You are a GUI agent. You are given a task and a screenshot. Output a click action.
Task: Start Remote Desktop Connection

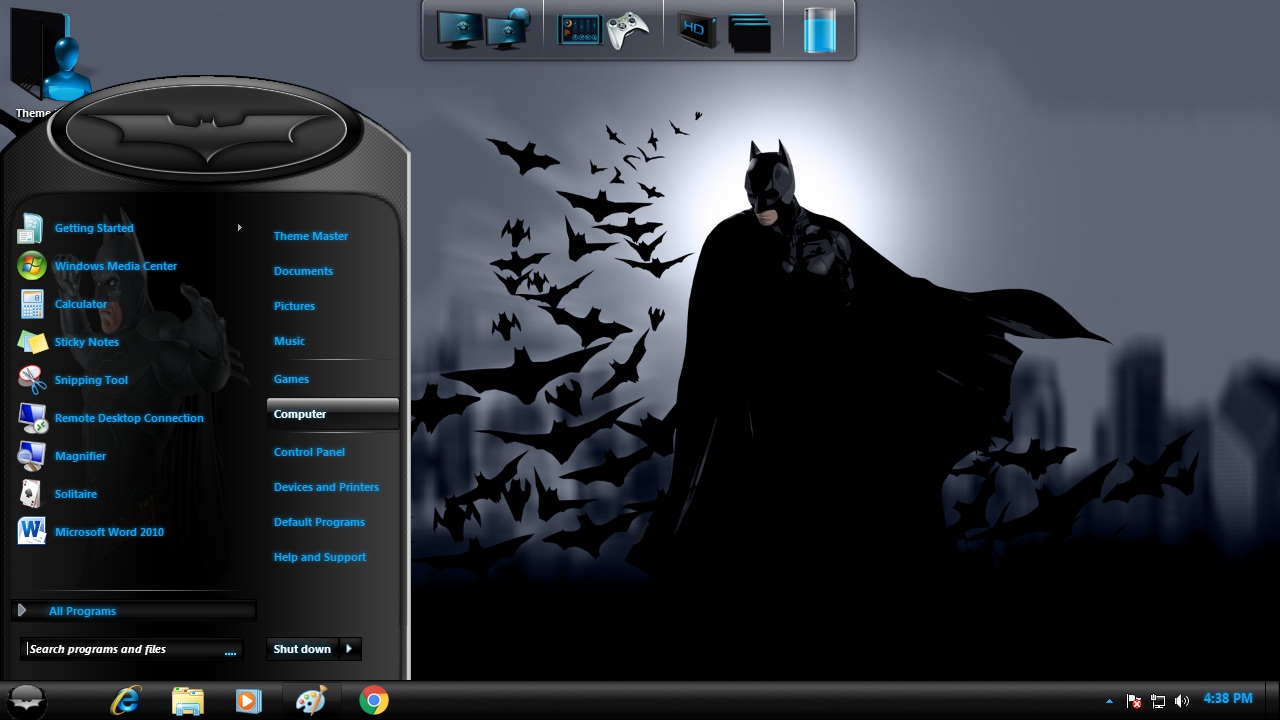(130, 418)
